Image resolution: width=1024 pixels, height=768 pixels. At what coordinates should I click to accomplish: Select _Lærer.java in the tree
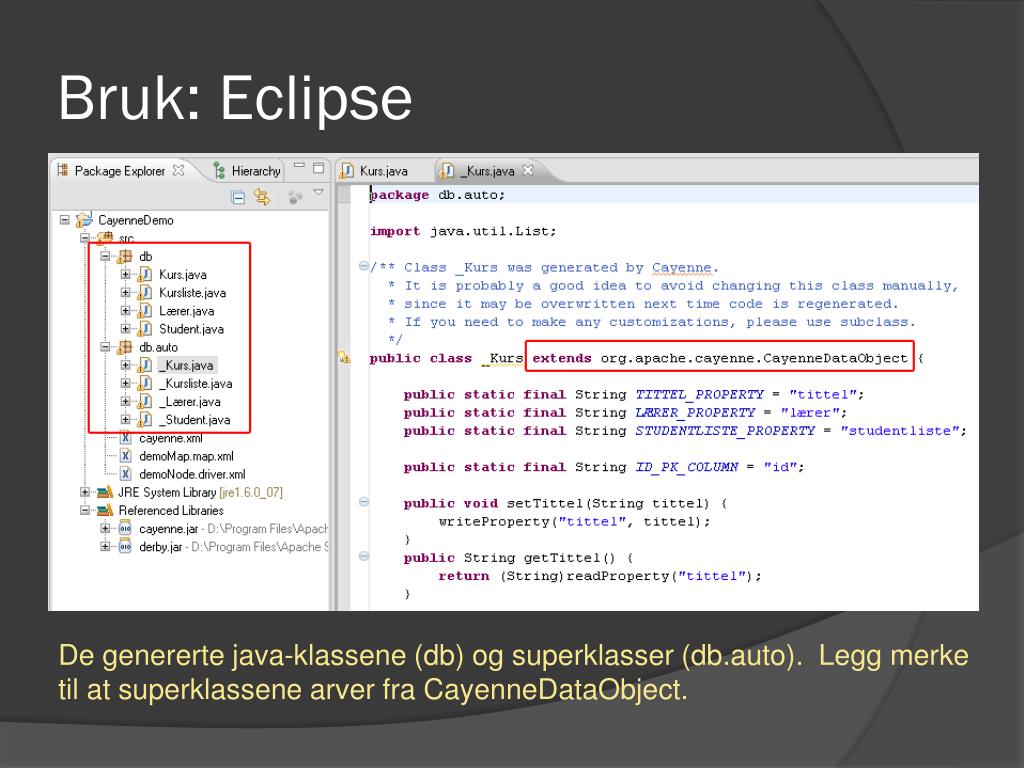click(189, 402)
